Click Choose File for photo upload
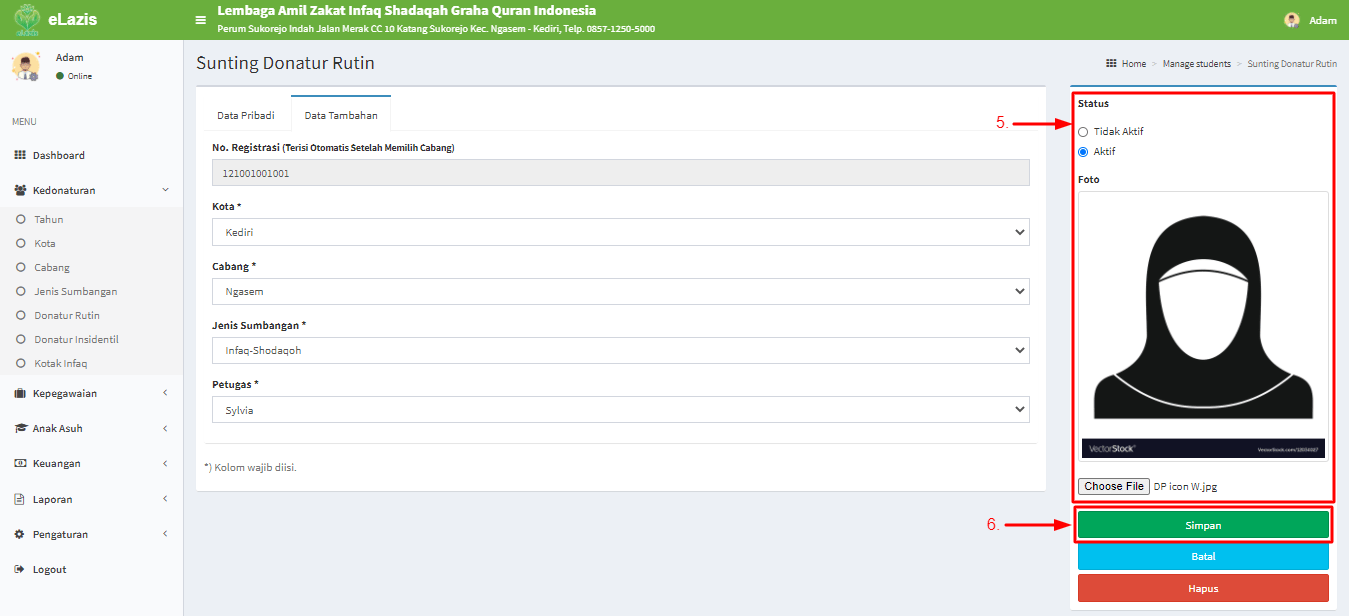The image size is (1349, 616). click(1114, 486)
